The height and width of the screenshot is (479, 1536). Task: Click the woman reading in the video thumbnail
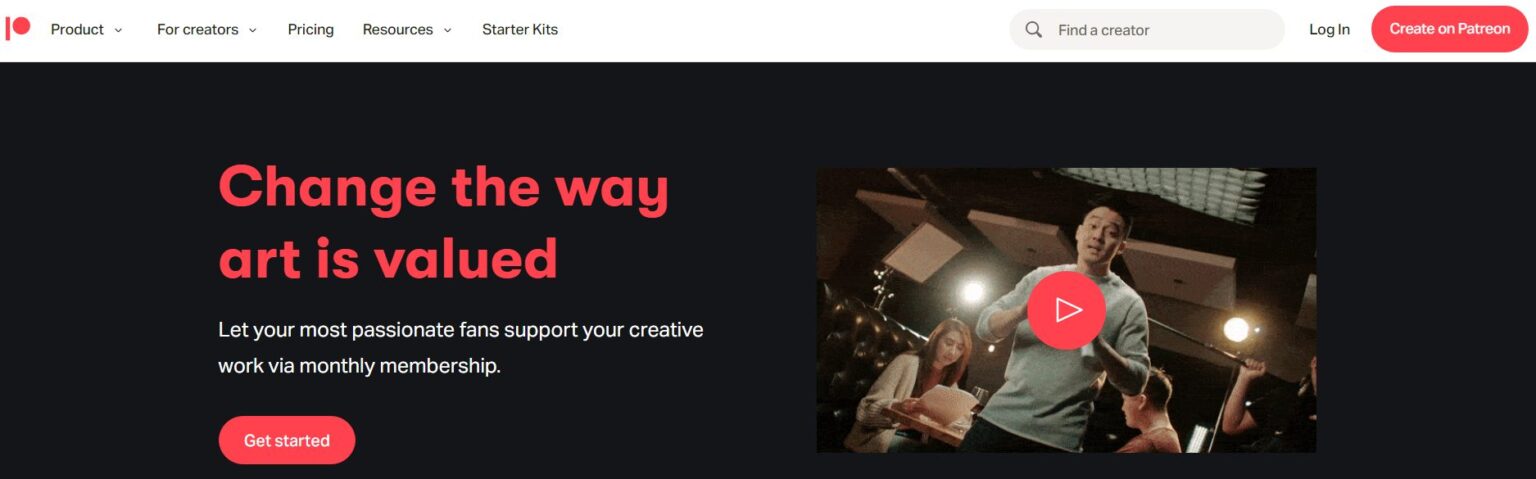coord(932,385)
